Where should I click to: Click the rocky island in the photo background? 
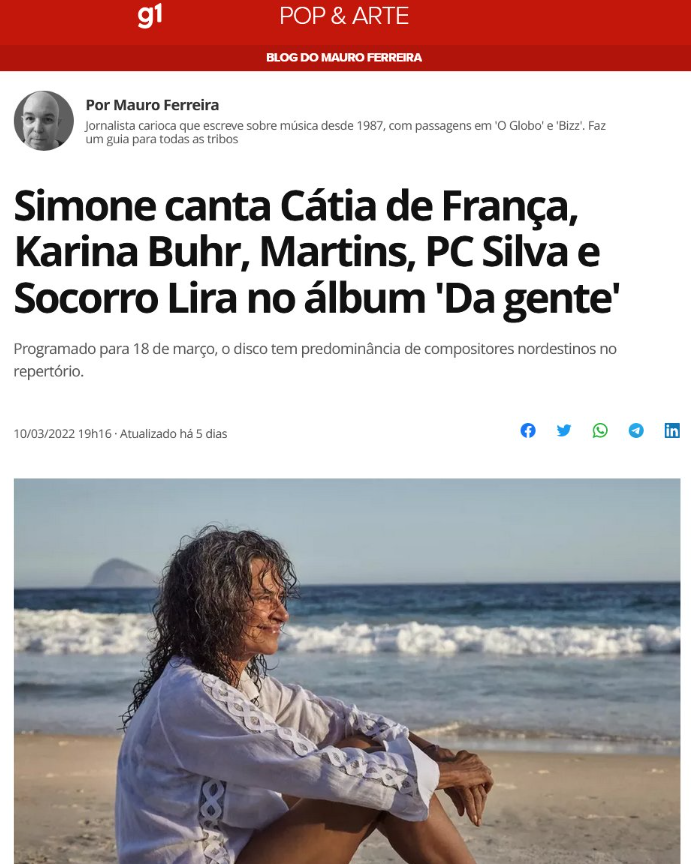pos(123,573)
